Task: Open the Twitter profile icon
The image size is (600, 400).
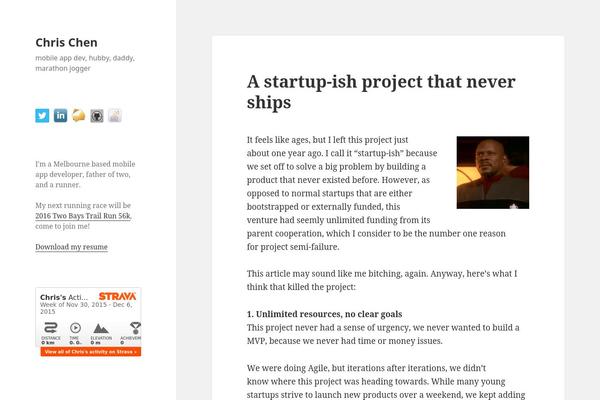Action: (42, 116)
